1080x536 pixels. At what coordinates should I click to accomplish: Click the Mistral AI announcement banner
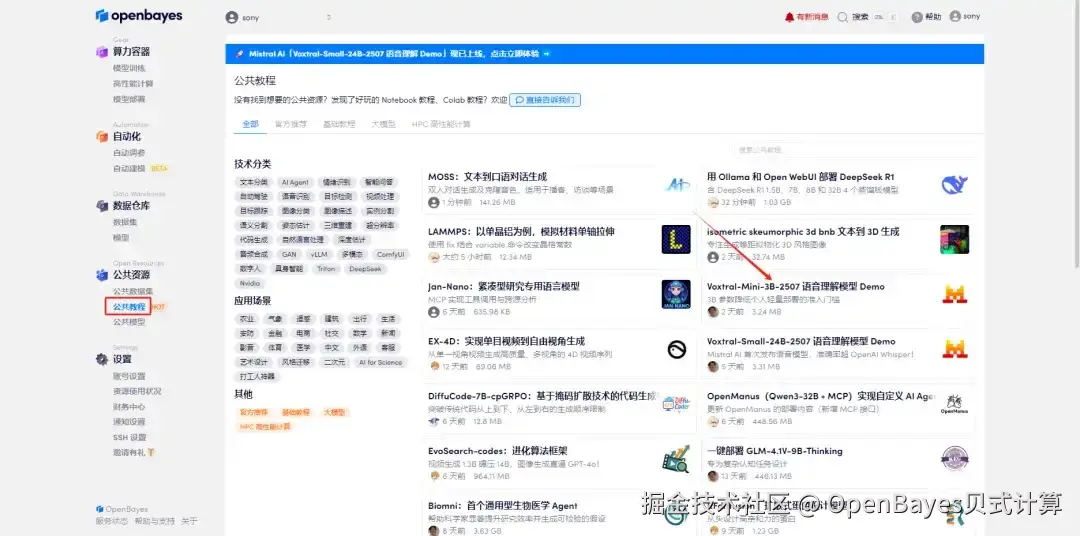click(604, 54)
